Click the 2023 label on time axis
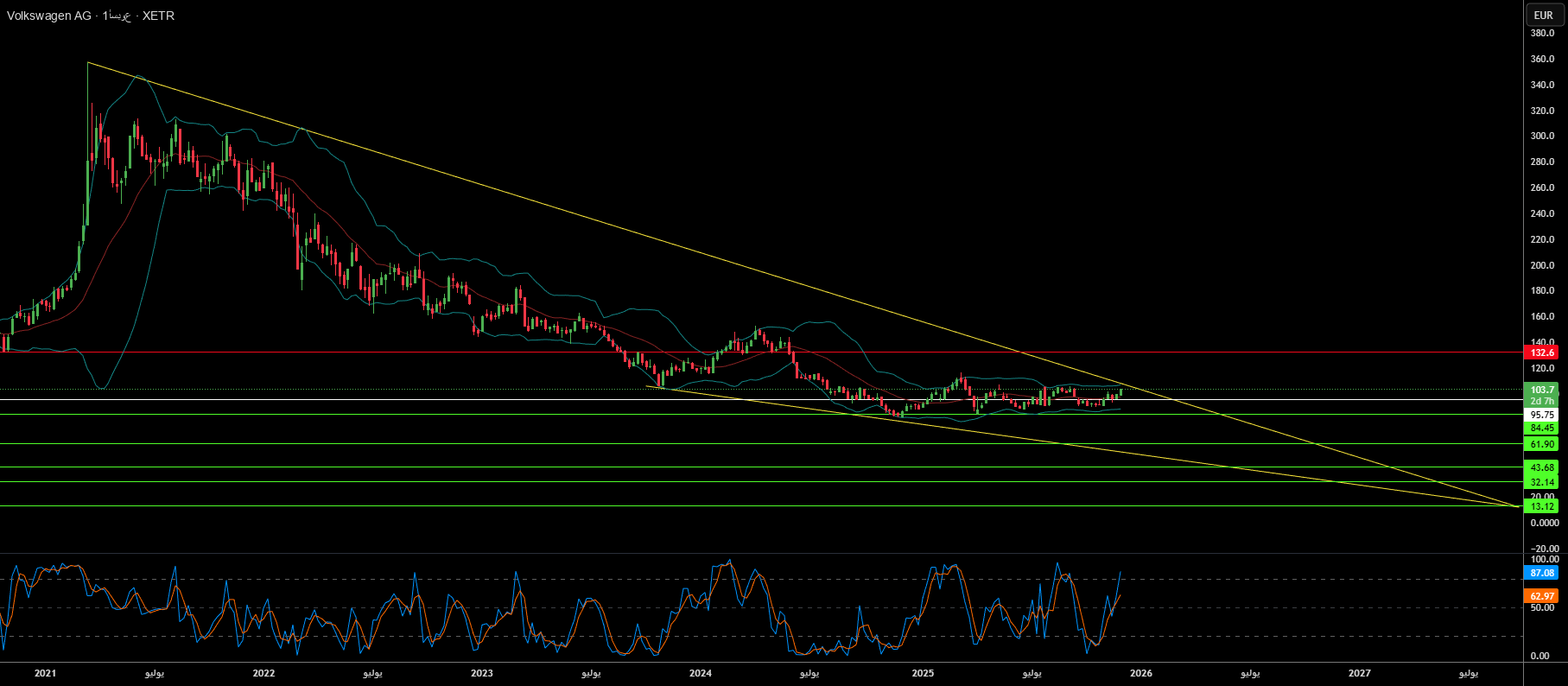The height and width of the screenshot is (686, 1568). (482, 673)
